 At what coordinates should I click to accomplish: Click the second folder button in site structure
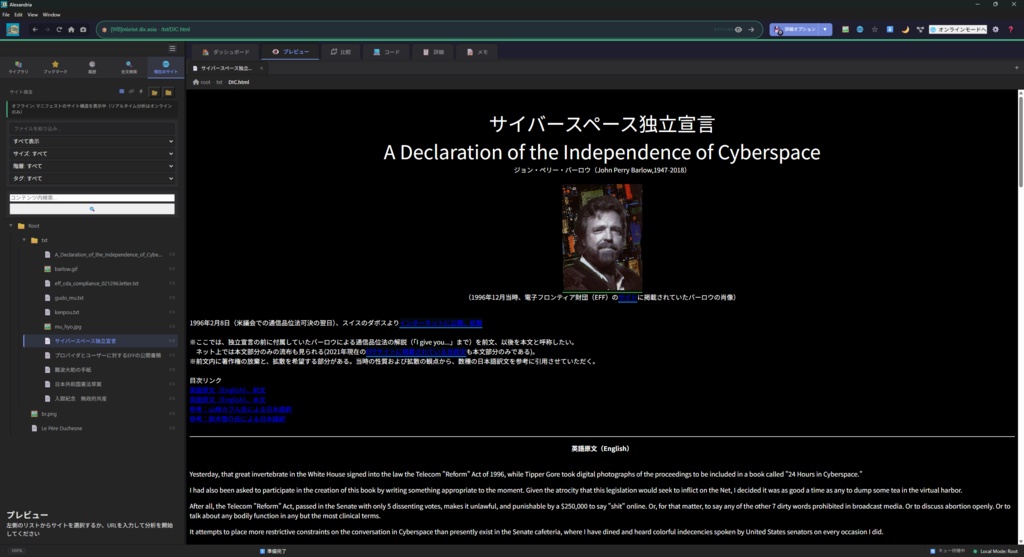[x=168, y=92]
